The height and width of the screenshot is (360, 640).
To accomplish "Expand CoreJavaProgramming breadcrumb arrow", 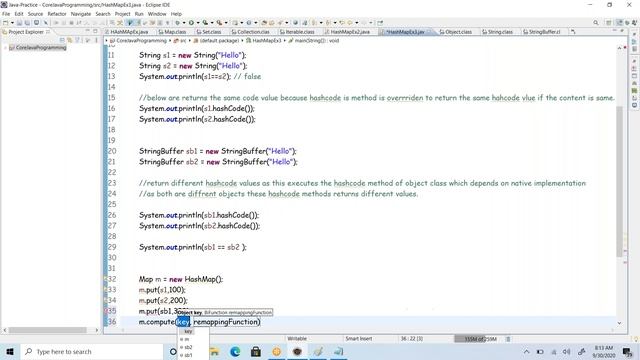I will (170, 40).
